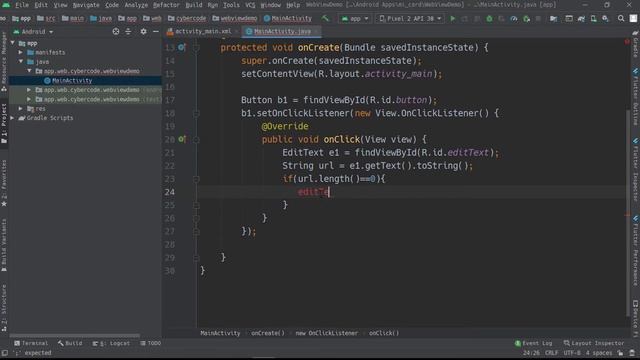Click the gutter override icon on line 20
640x360 pixels.
(x=182, y=139)
